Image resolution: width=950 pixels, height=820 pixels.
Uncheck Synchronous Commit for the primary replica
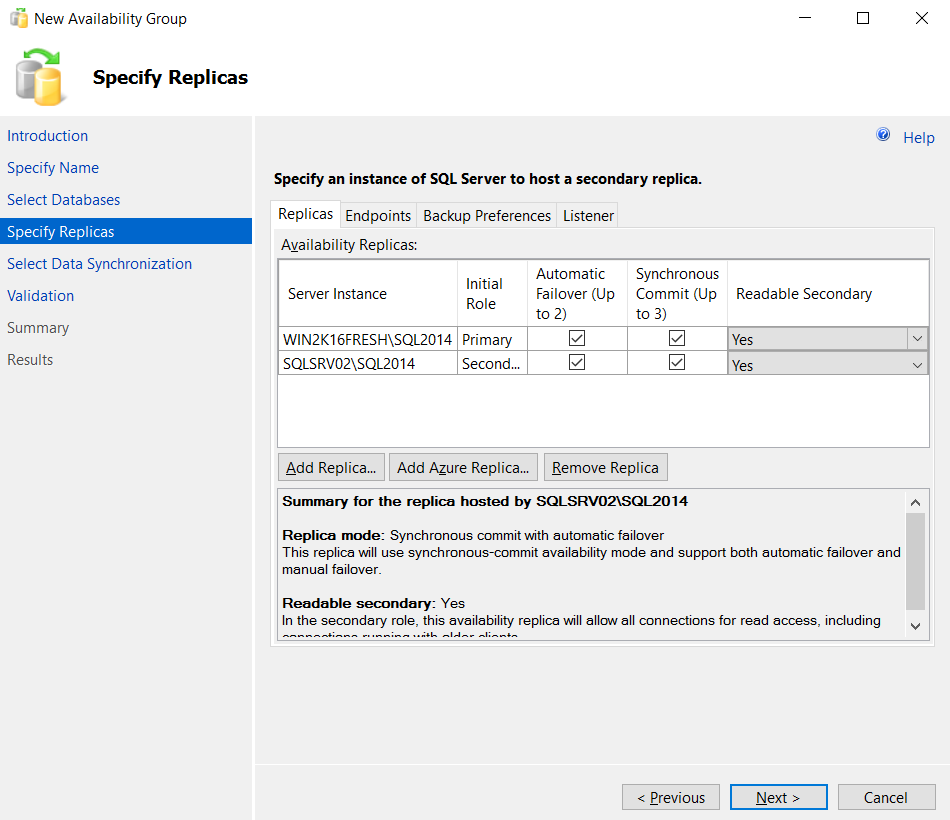pyautogui.click(x=677, y=338)
